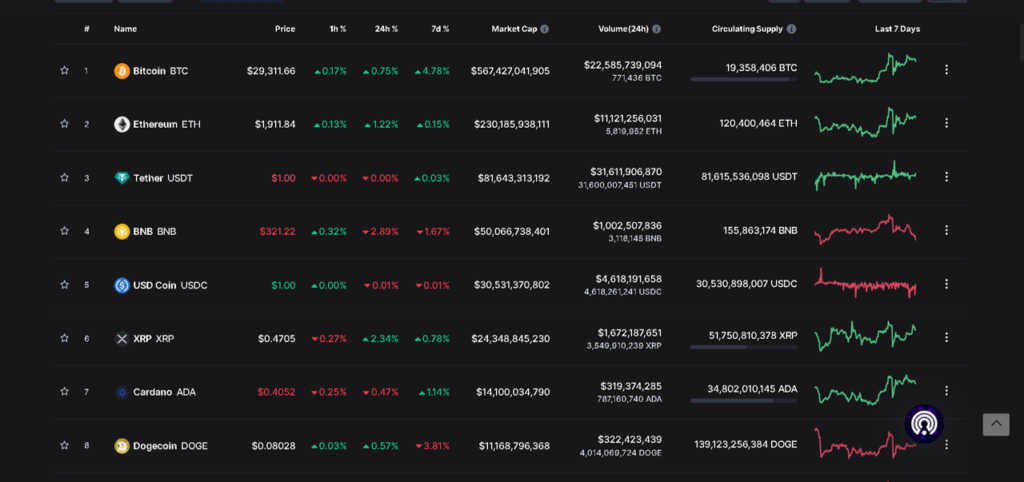Open the Dogecoin DOGE name link
The image size is (1024, 482).
[x=170, y=445]
